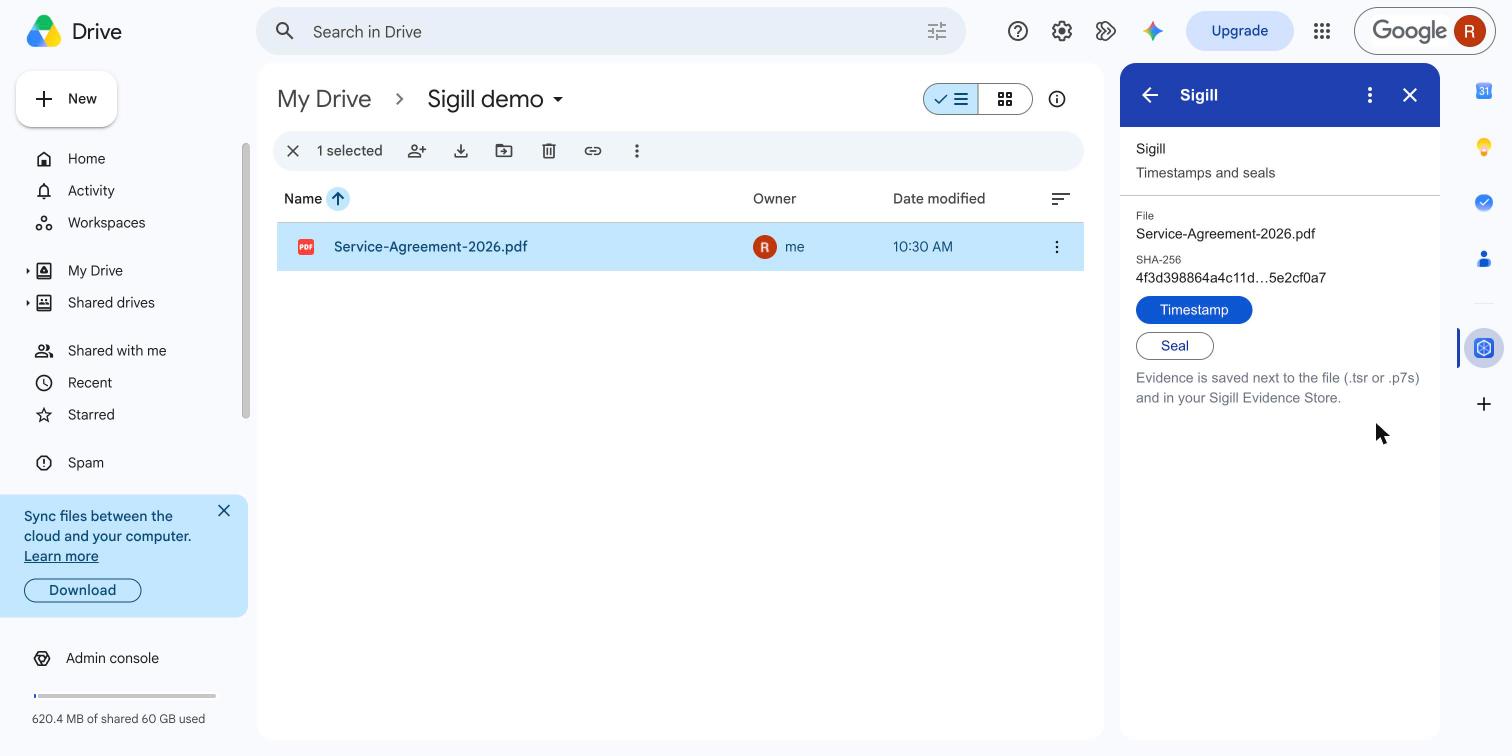Open more actions in selection toolbar

coord(637,151)
